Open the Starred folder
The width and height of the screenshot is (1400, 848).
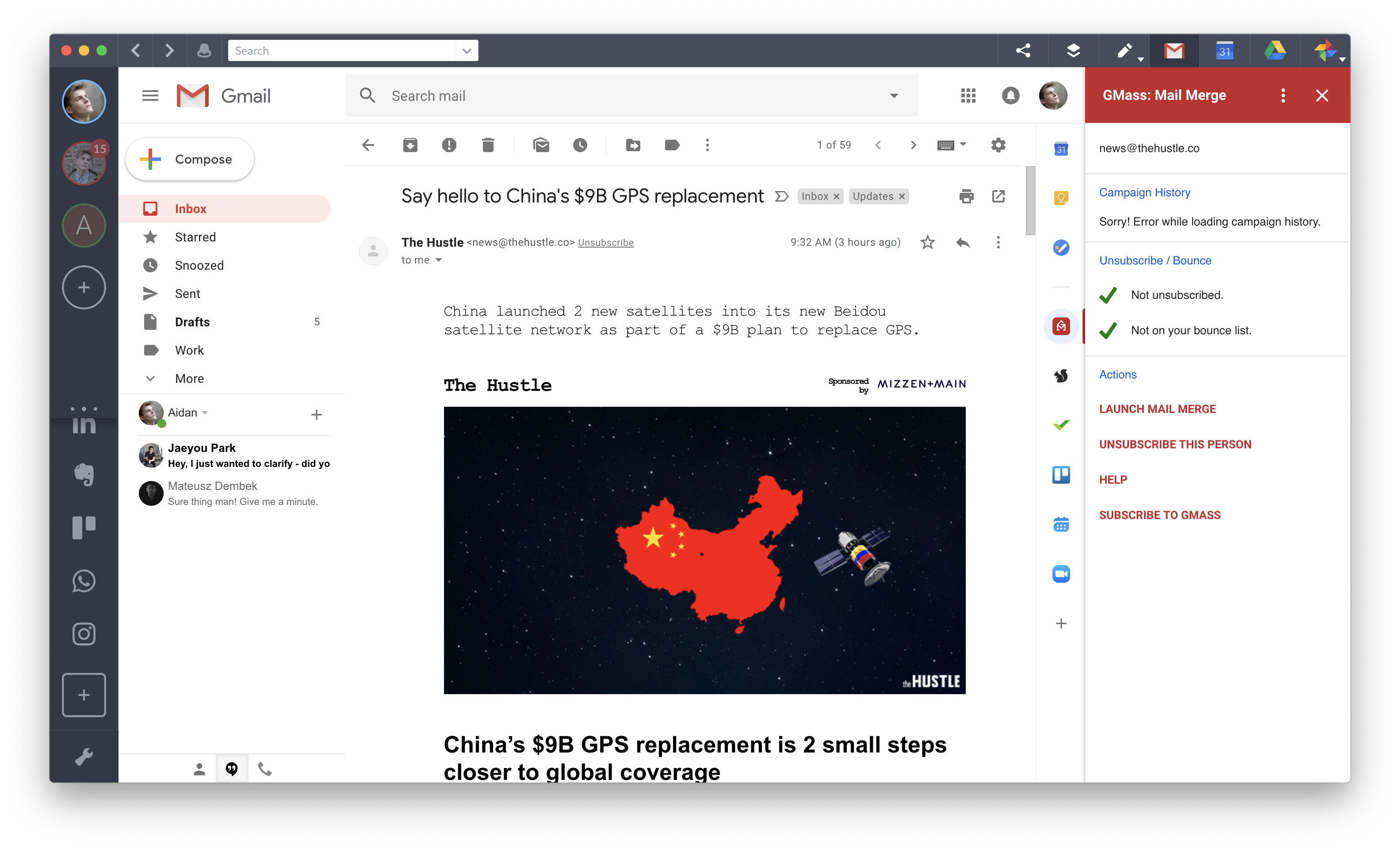coord(225,237)
